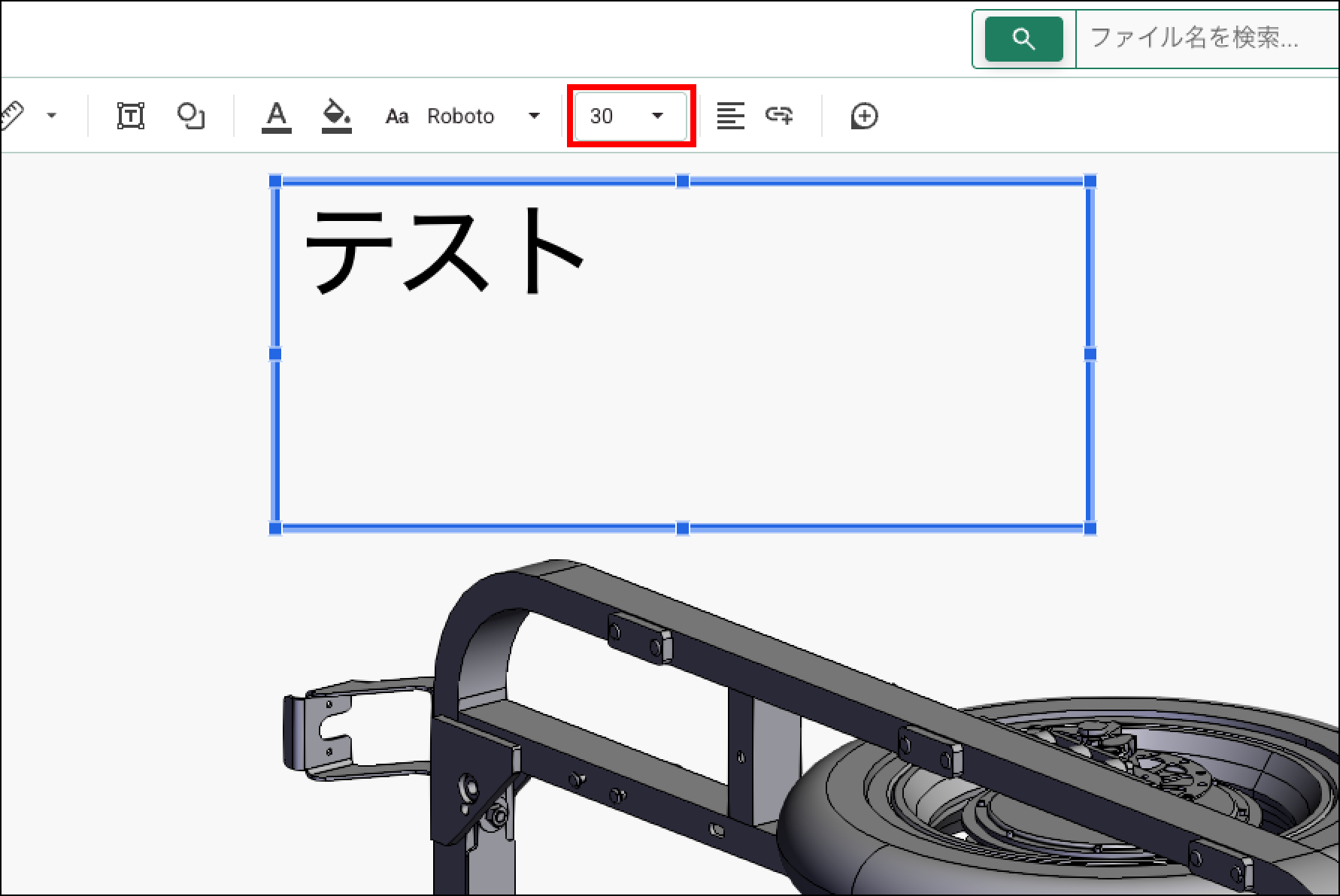Click the bottom-right text box handle

(1090, 528)
